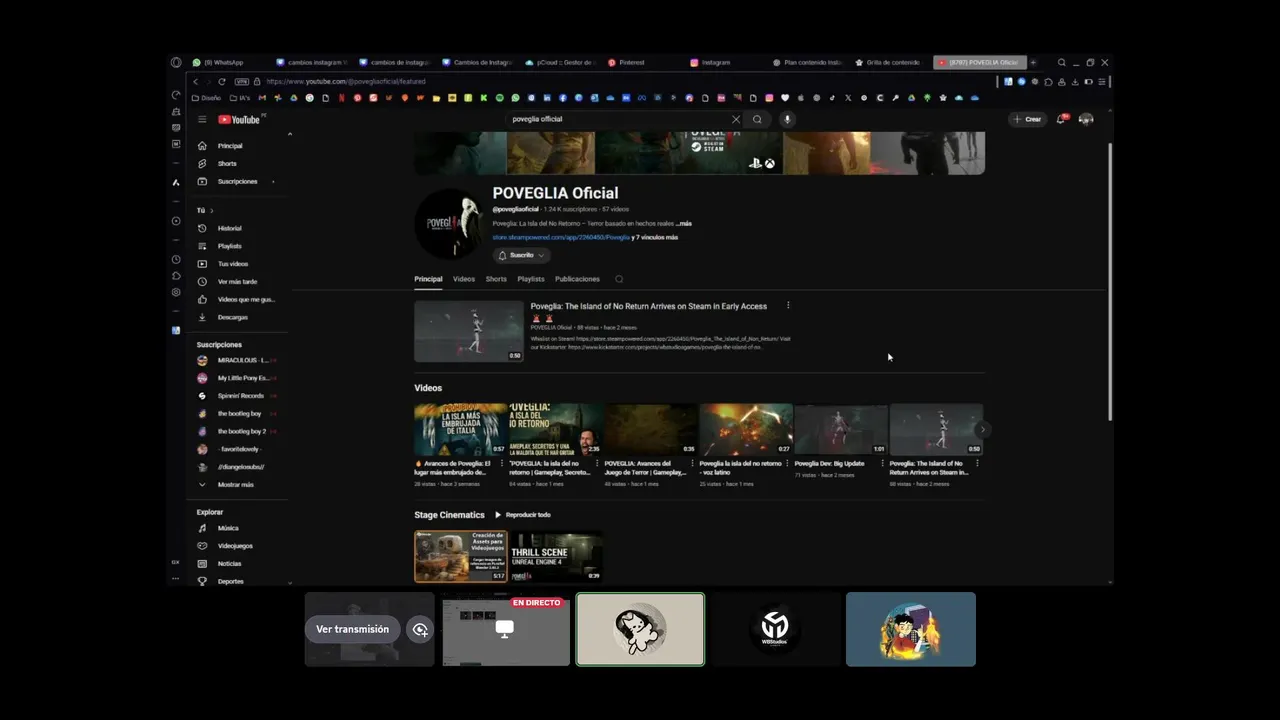Clear the search box with the X icon

pos(736,119)
